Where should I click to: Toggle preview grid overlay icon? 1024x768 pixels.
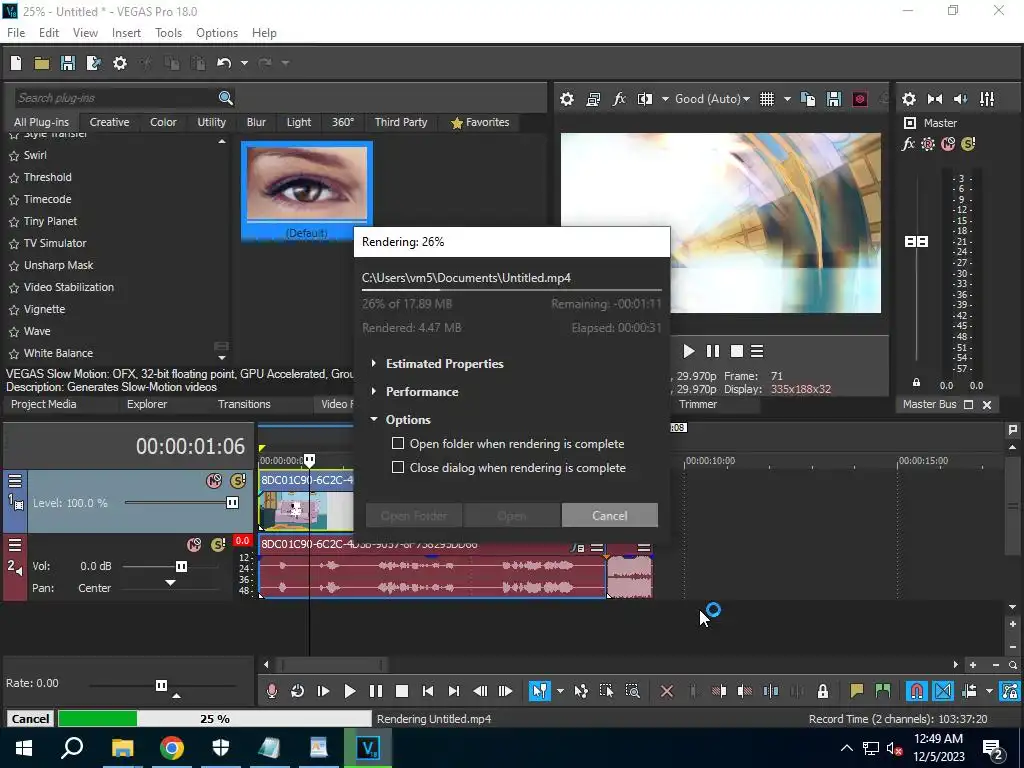tap(767, 99)
